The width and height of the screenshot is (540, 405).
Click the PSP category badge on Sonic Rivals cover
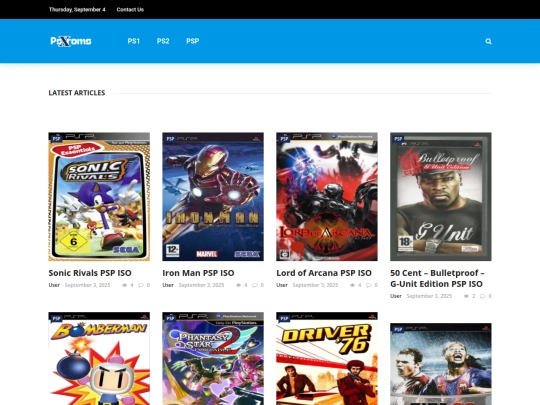point(56,139)
